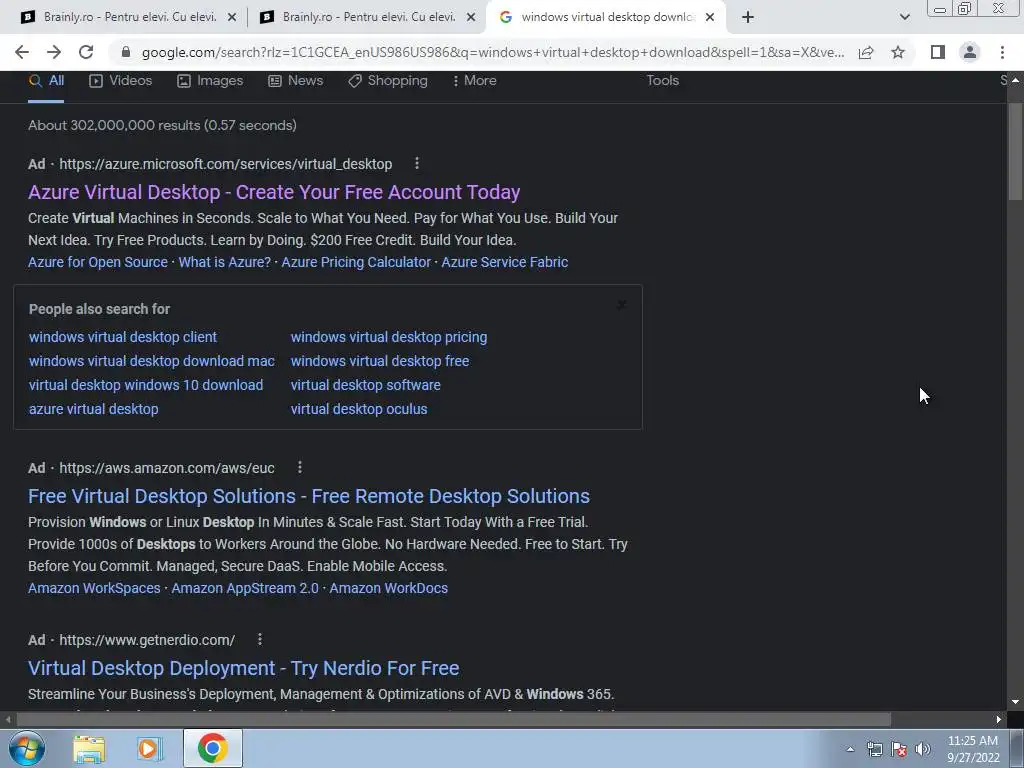Open What is Azure? sitelink
The height and width of the screenshot is (768, 1024).
(225, 262)
